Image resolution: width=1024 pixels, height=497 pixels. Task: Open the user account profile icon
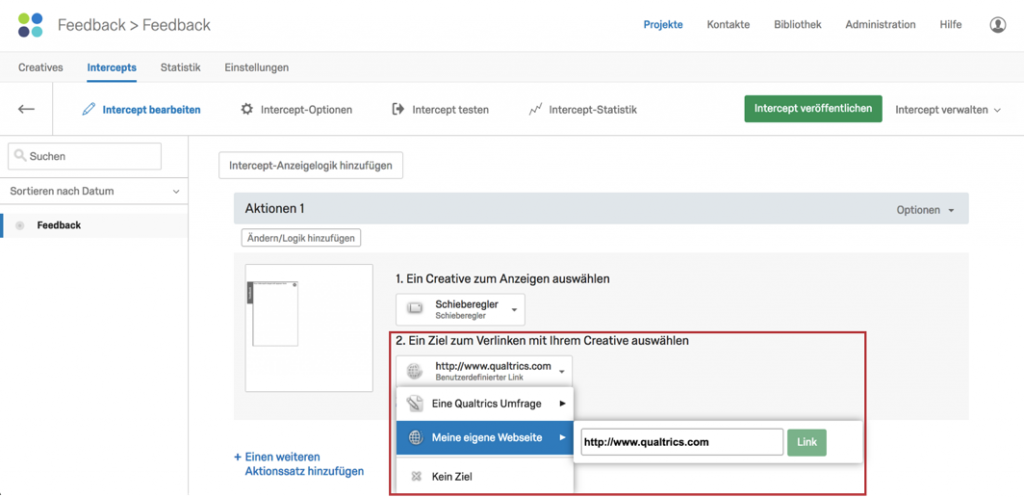(x=997, y=25)
